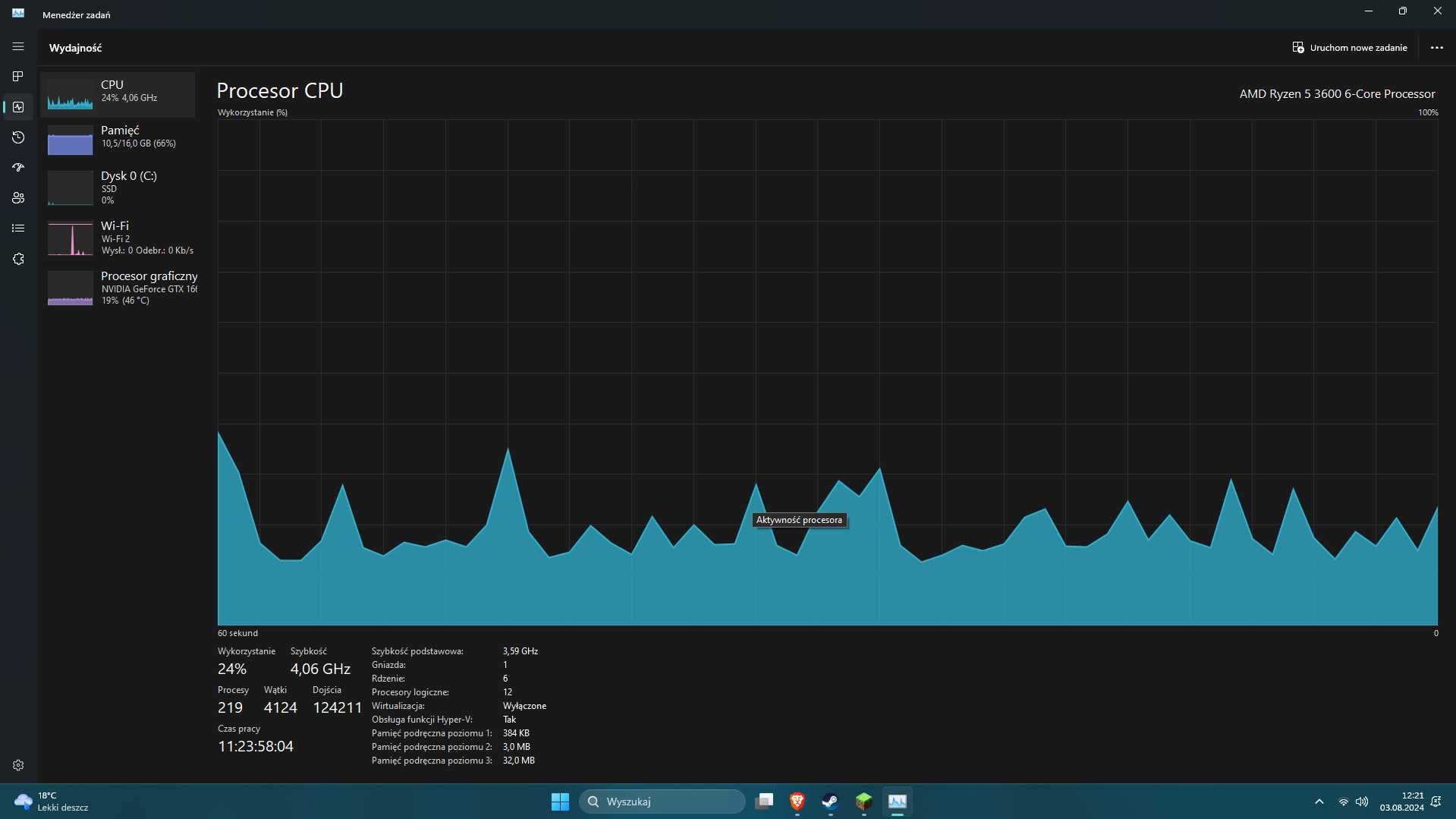Open the hamburger navigation menu
The height and width of the screenshot is (819, 1456).
point(18,47)
